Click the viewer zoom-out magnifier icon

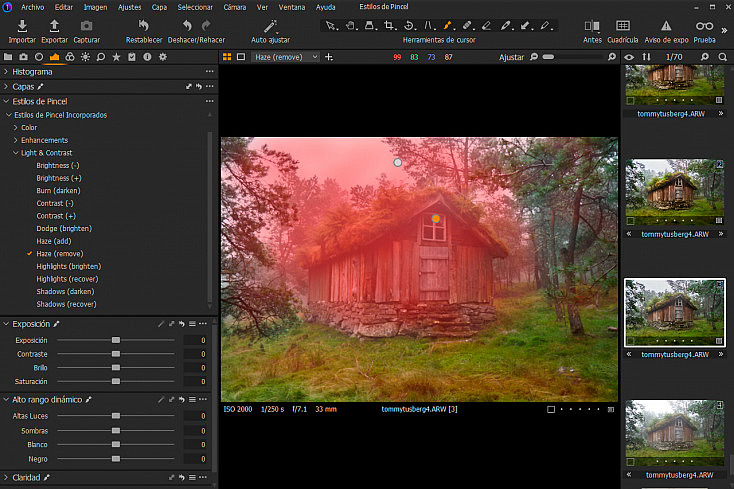(x=534, y=57)
